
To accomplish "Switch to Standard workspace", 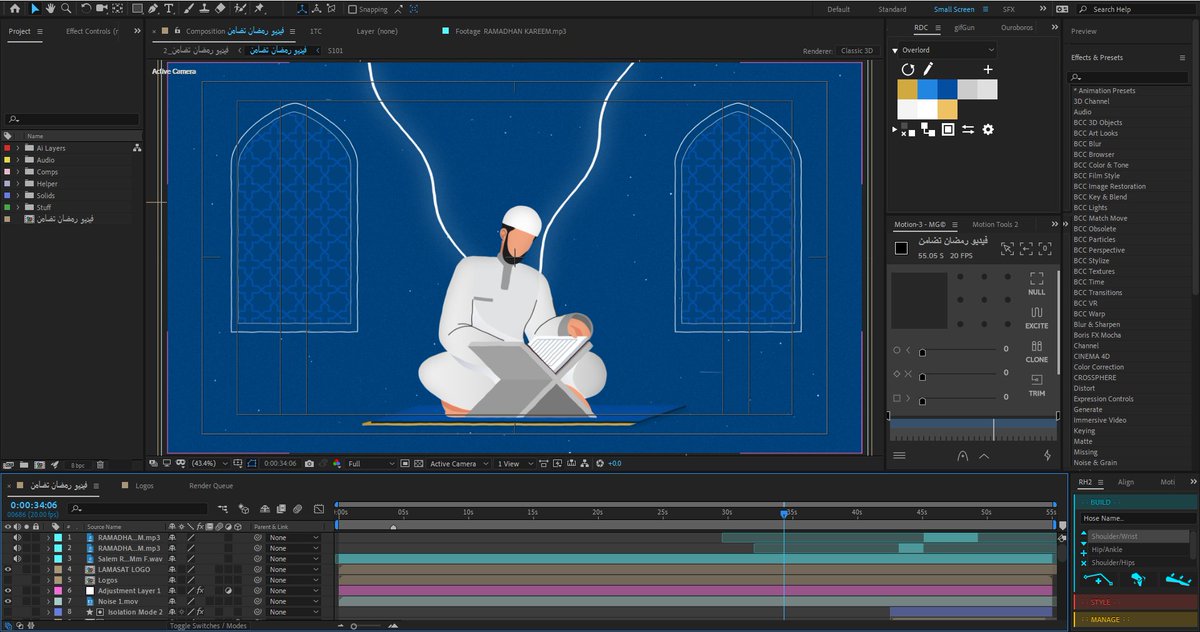I will tap(892, 9).
